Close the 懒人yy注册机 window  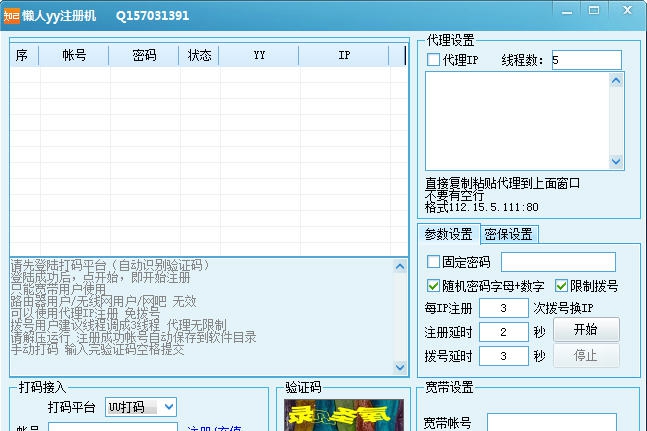(x=627, y=10)
